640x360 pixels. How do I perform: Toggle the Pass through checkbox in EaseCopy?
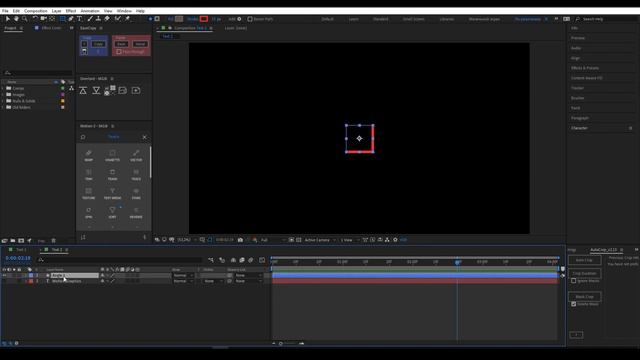118,52
